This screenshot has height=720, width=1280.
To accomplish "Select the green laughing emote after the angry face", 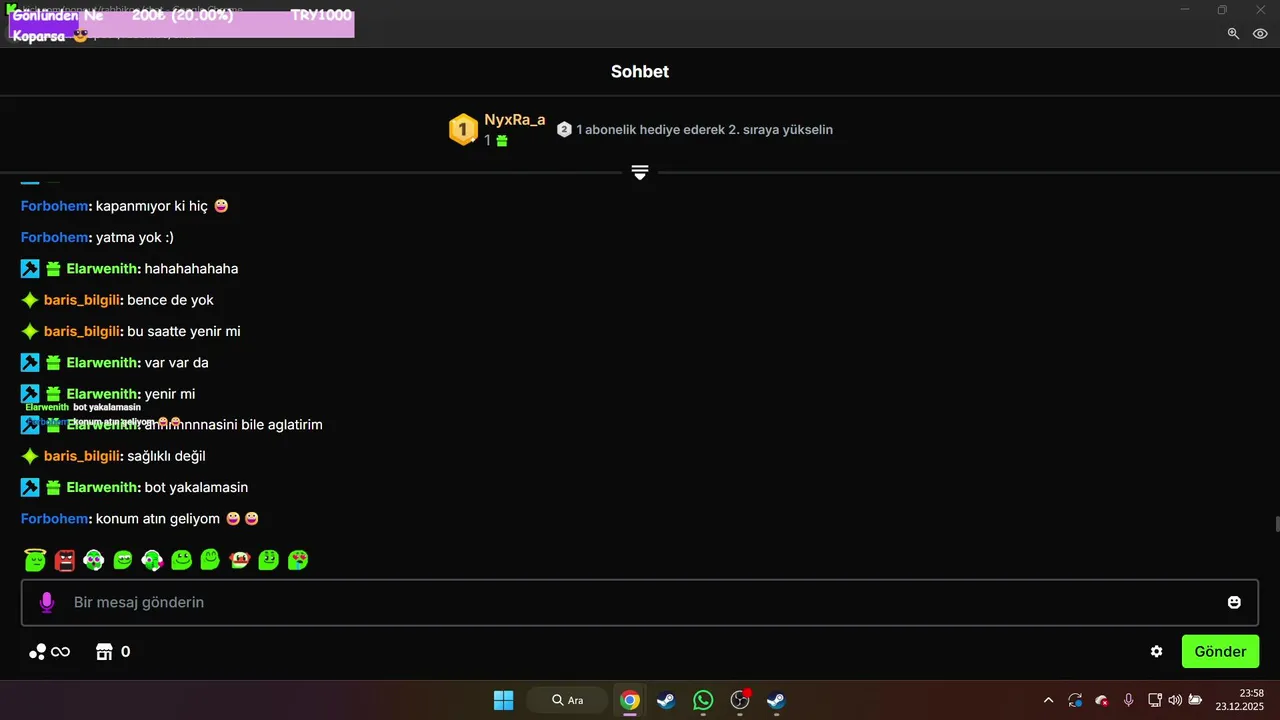I will point(94,560).
